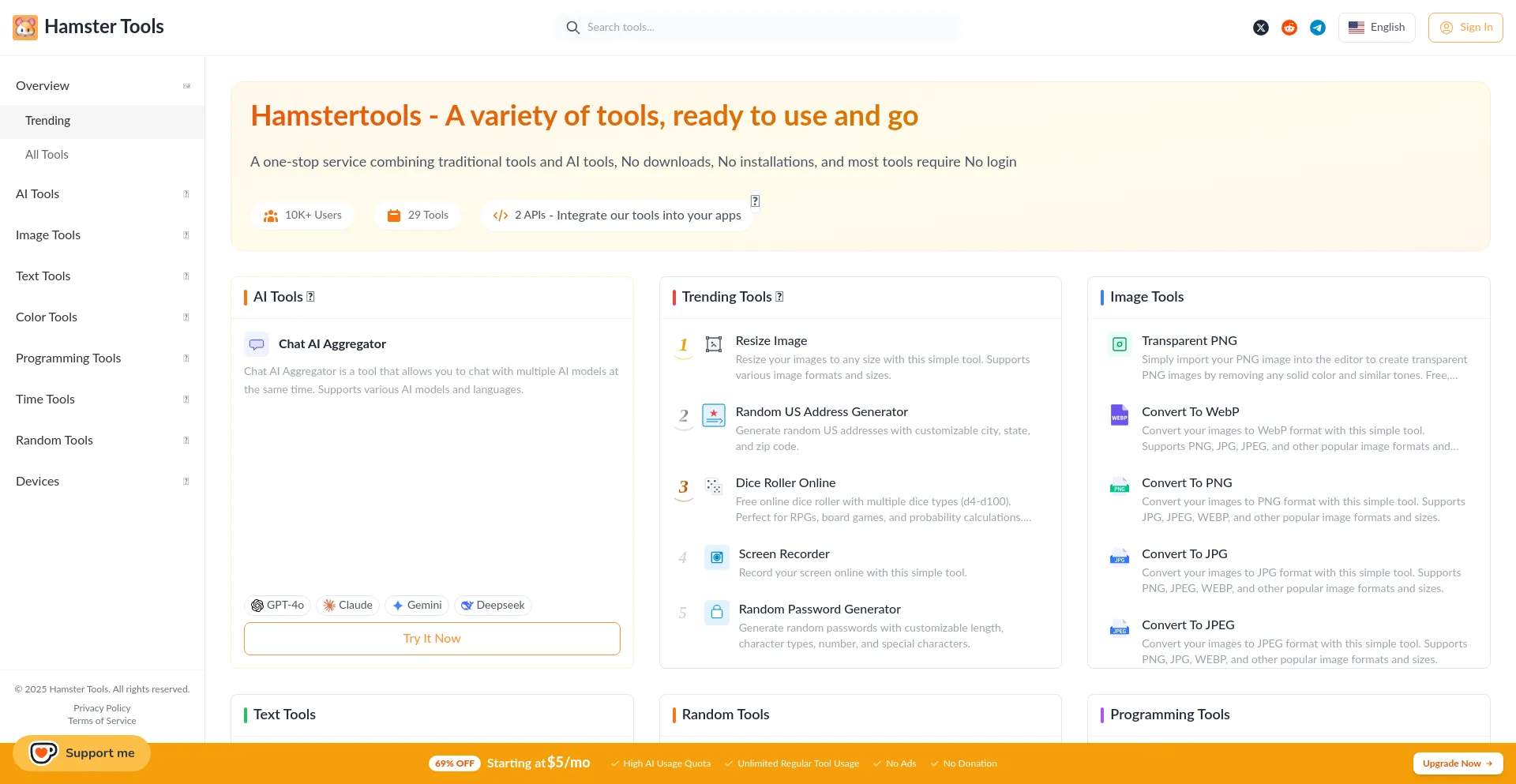The image size is (1516, 784).
Task: Click the Hamster Tools logo icon
Action: pyautogui.click(x=25, y=28)
